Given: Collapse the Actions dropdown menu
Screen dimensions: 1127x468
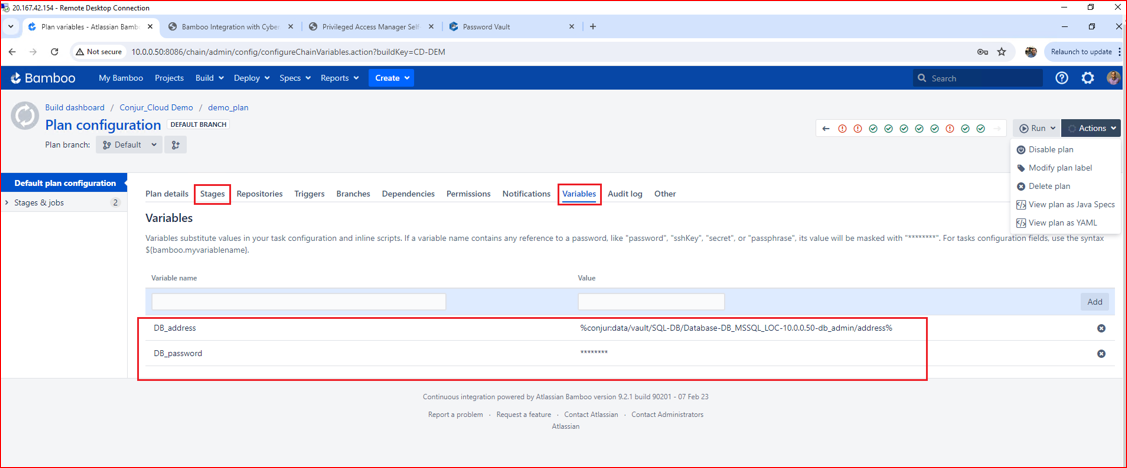Looking at the screenshot, I should point(1090,129).
